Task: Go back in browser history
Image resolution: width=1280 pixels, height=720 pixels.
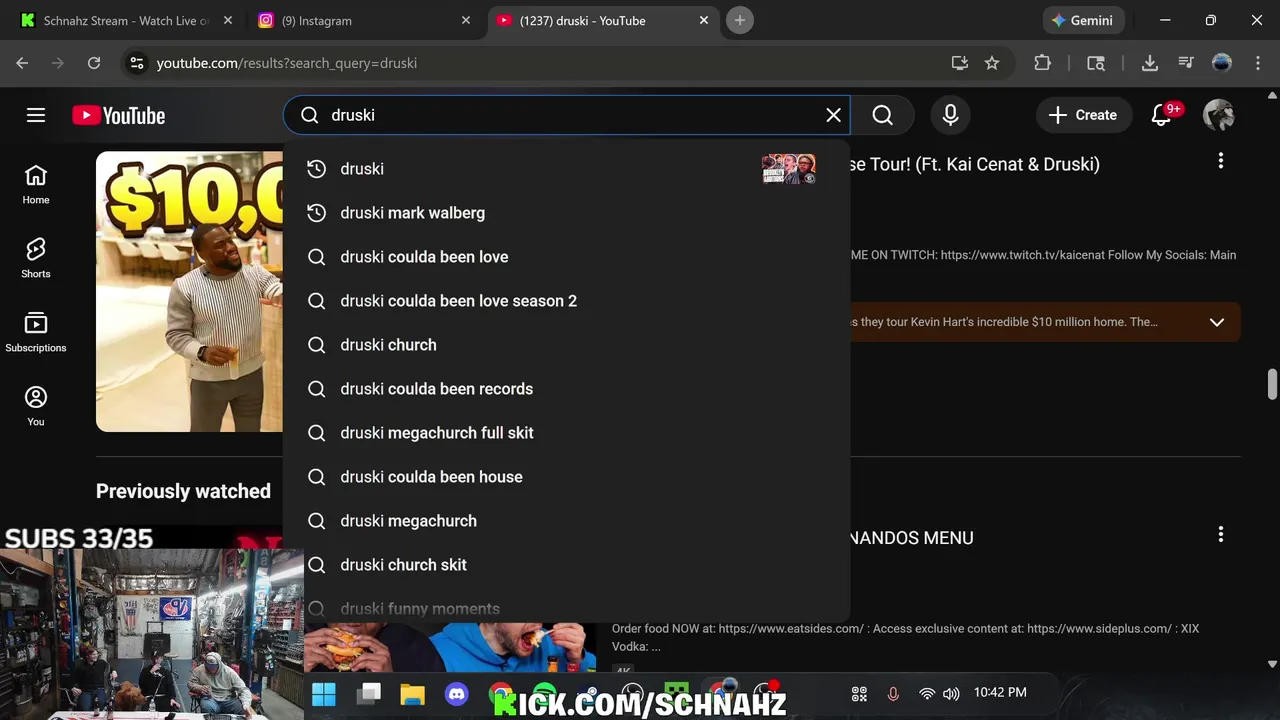Action: tap(22, 63)
